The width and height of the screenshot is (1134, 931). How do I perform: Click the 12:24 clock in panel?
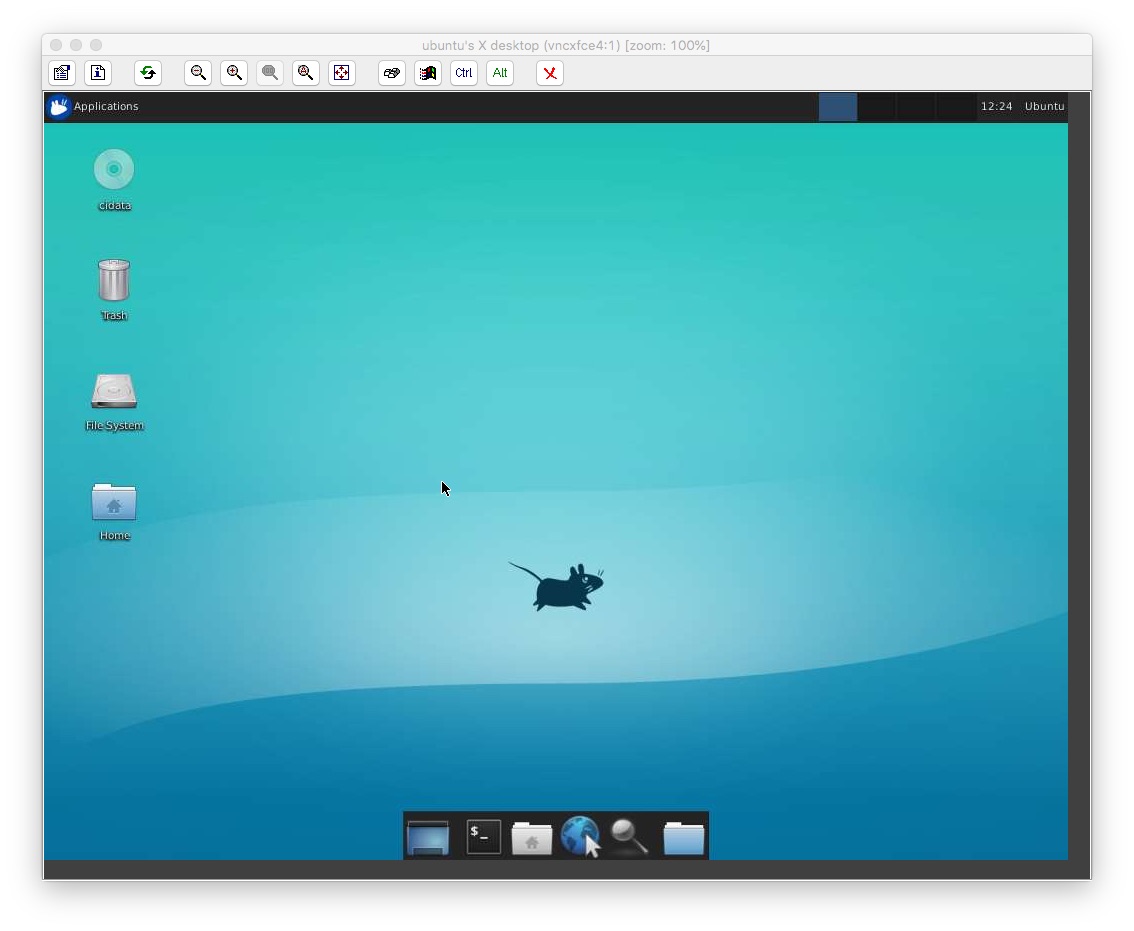(x=997, y=106)
